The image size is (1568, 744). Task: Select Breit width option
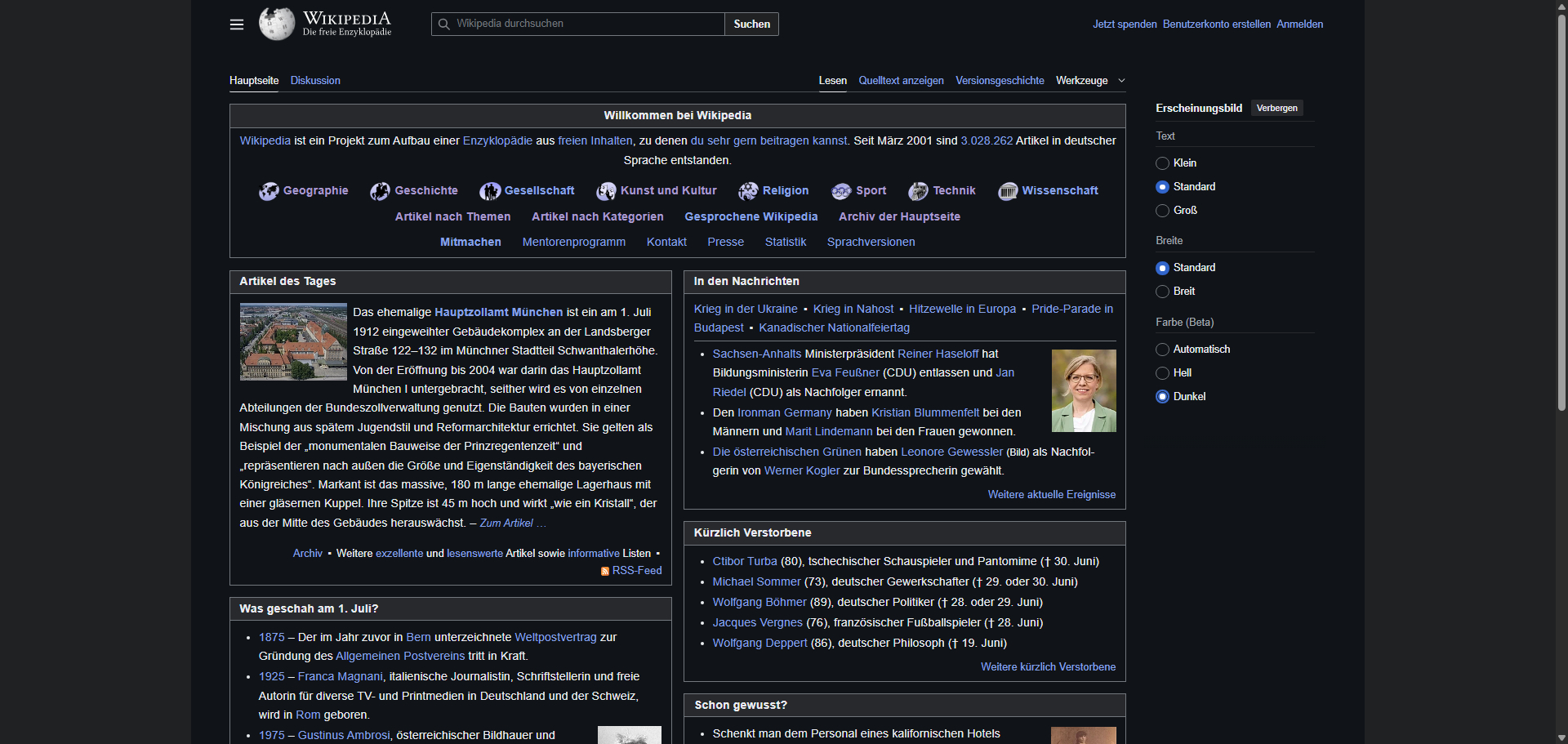1162,292
